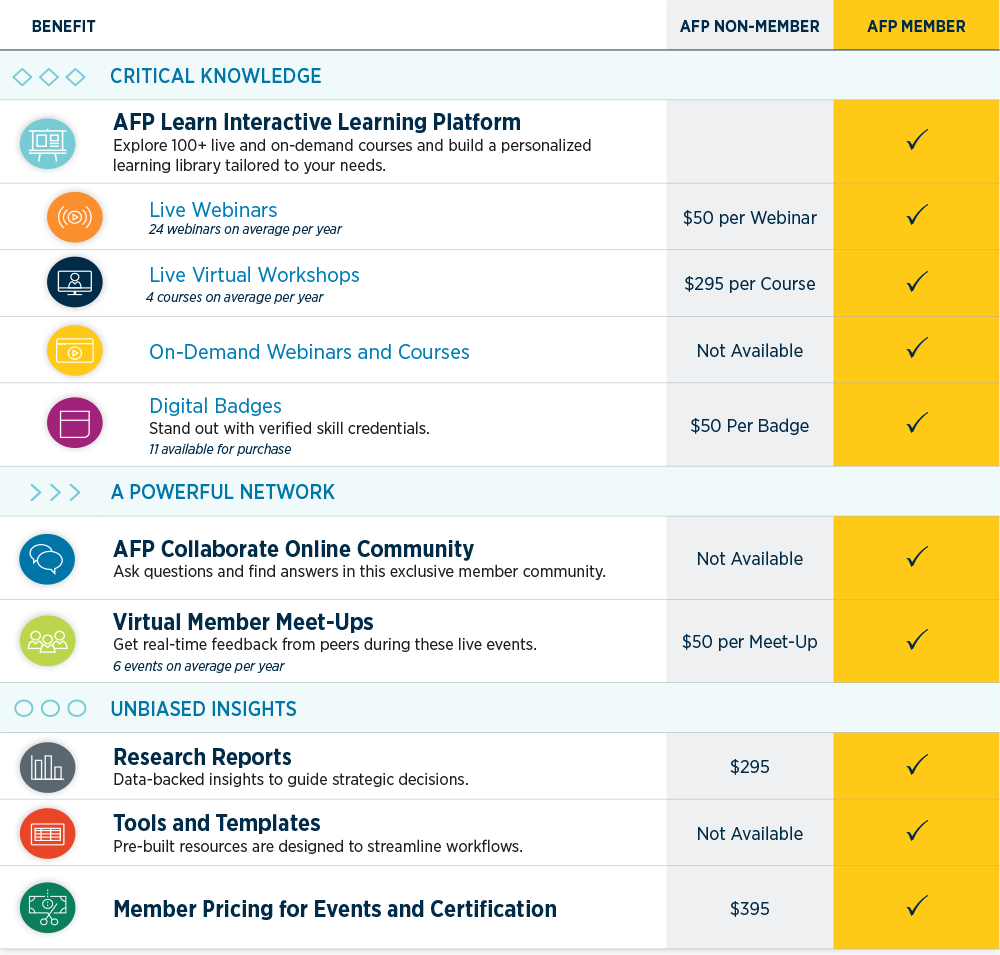Select "11 available for purchase" note
1000x955 pixels.
[x=220, y=450]
